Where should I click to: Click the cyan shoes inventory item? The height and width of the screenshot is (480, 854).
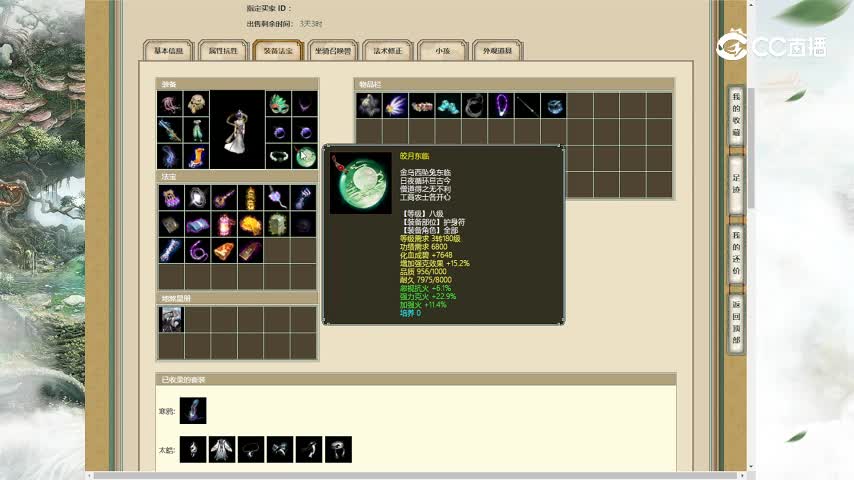click(x=448, y=105)
